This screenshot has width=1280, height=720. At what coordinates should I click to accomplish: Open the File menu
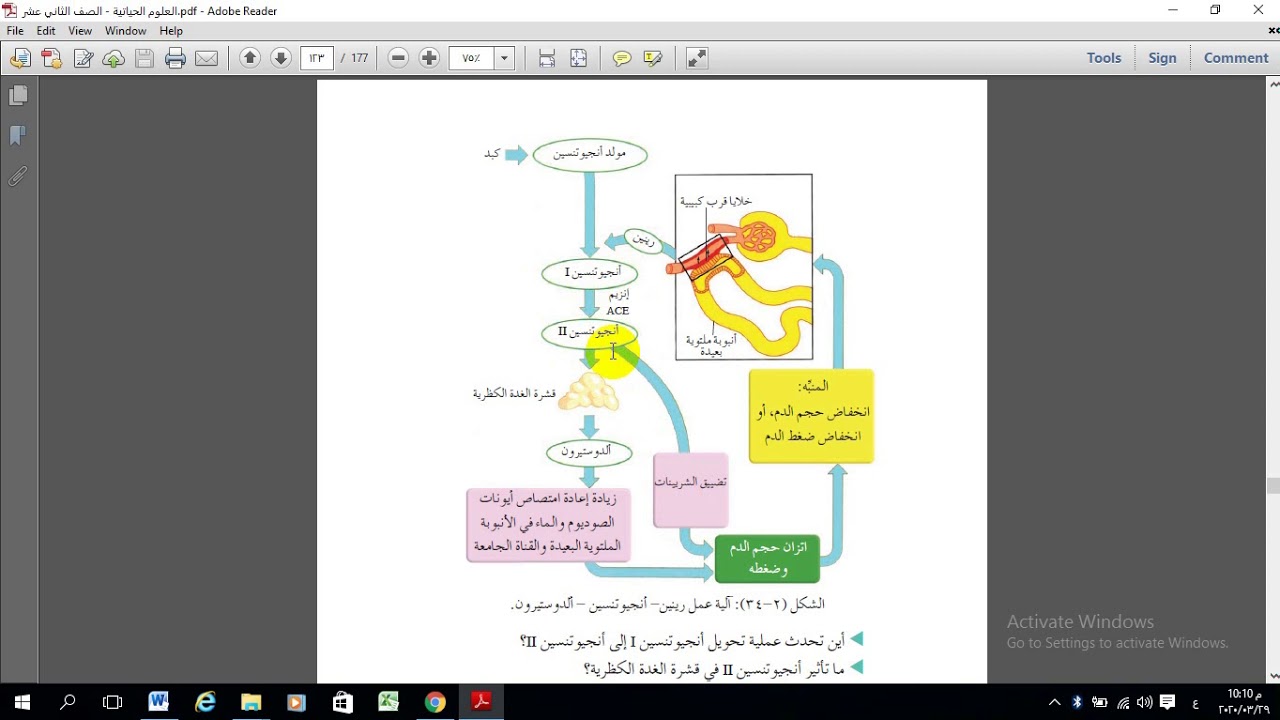point(16,31)
